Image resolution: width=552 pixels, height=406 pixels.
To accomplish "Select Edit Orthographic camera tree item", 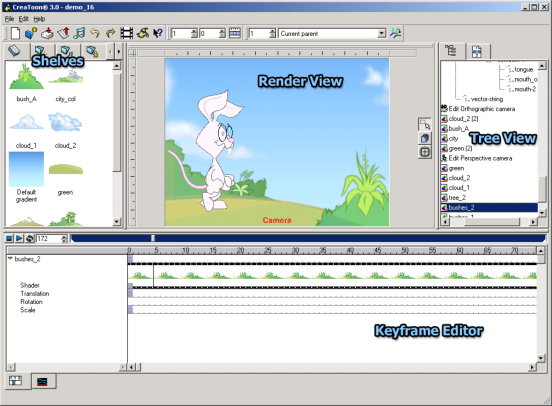I will coord(481,109).
